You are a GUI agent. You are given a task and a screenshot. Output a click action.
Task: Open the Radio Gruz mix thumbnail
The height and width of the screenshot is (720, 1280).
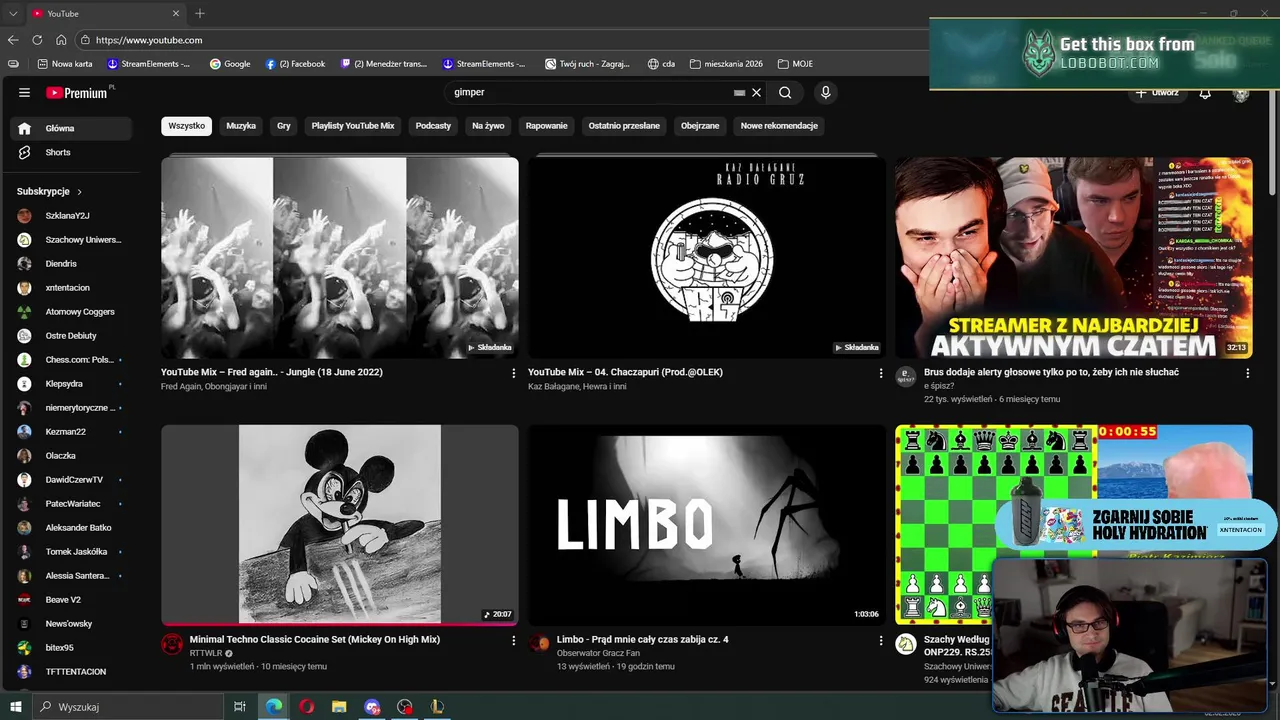coord(707,257)
